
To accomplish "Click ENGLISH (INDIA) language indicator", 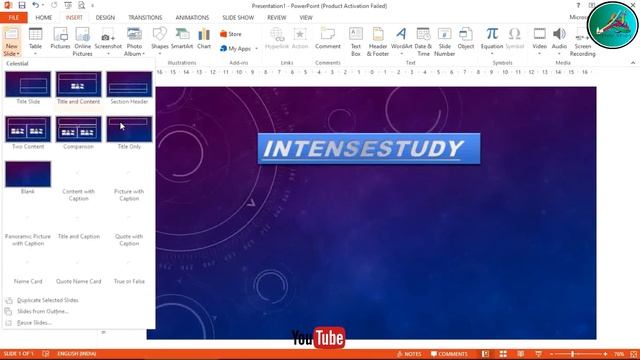I will [77, 354].
